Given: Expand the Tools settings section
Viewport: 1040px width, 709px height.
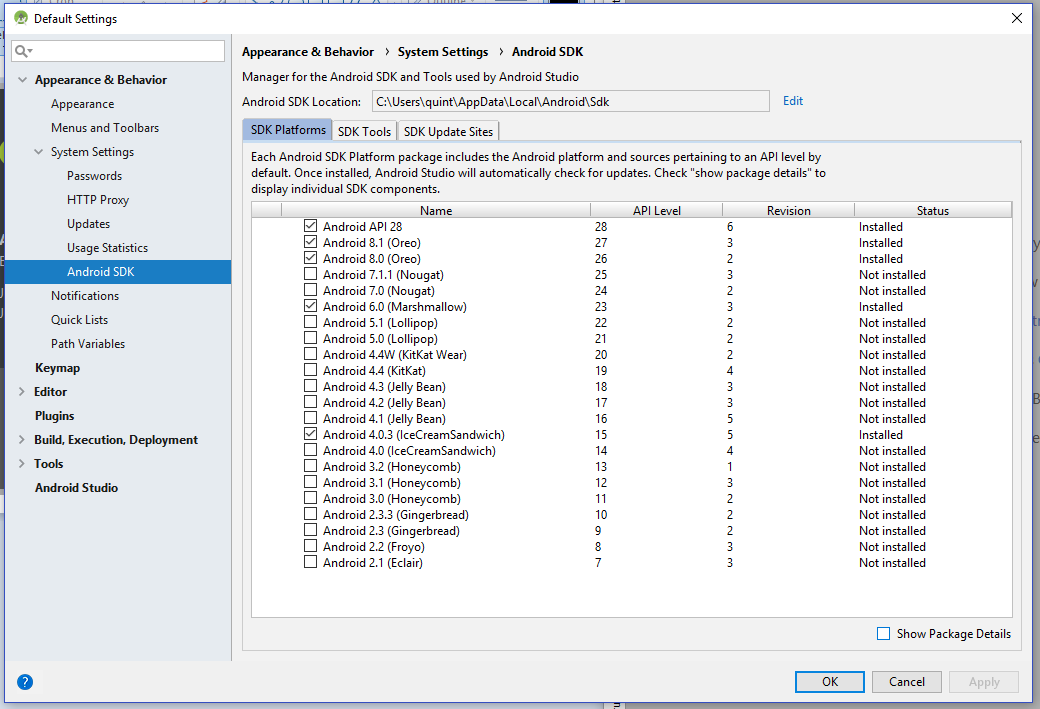Looking at the screenshot, I should click(22, 464).
